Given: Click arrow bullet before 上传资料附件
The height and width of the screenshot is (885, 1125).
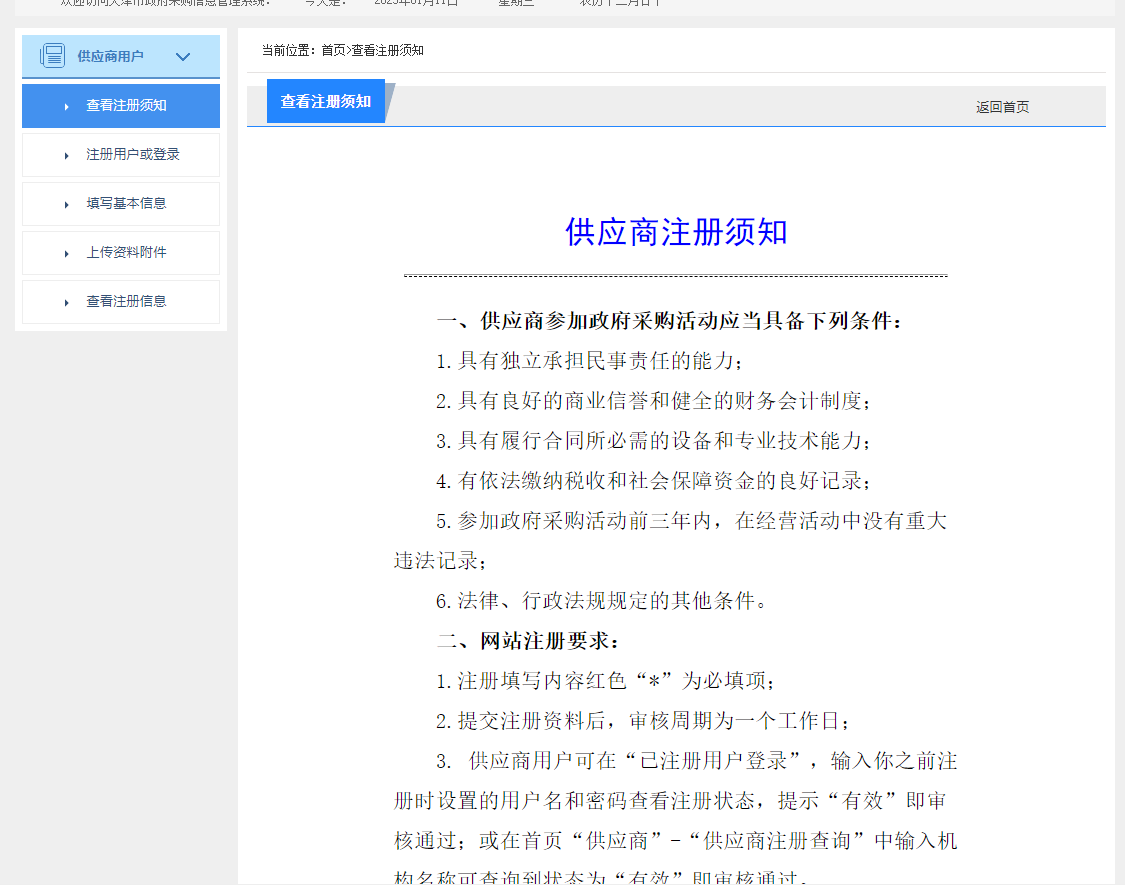Looking at the screenshot, I should (x=66, y=254).
